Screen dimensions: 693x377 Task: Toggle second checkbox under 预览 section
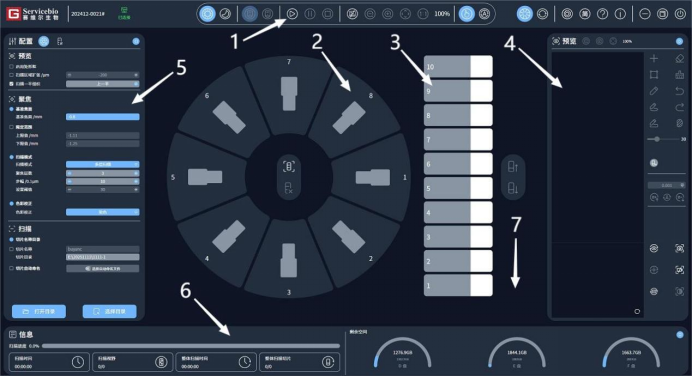tap(11, 75)
